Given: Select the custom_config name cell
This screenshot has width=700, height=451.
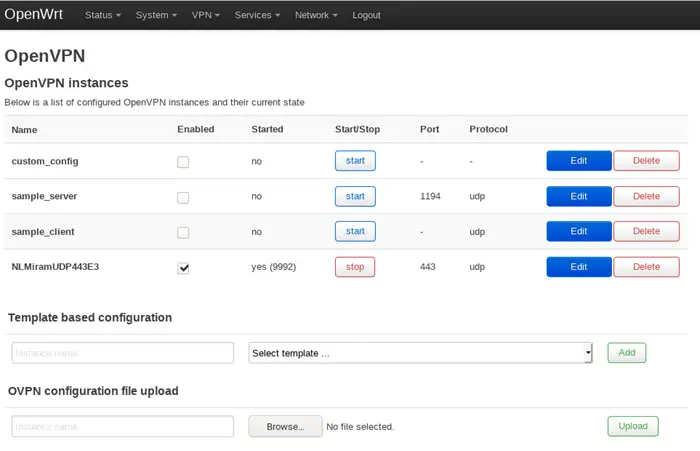Looking at the screenshot, I should (45, 161).
